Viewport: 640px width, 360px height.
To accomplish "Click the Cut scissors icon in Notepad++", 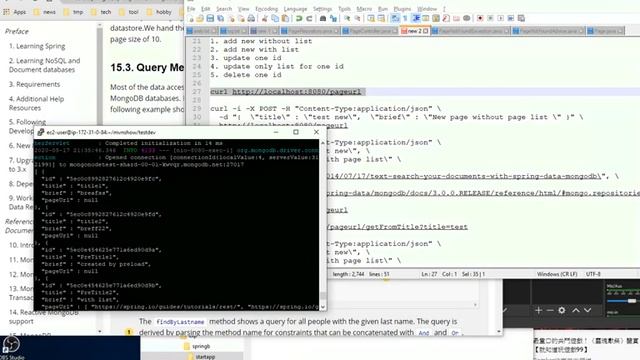I will 264,18.
